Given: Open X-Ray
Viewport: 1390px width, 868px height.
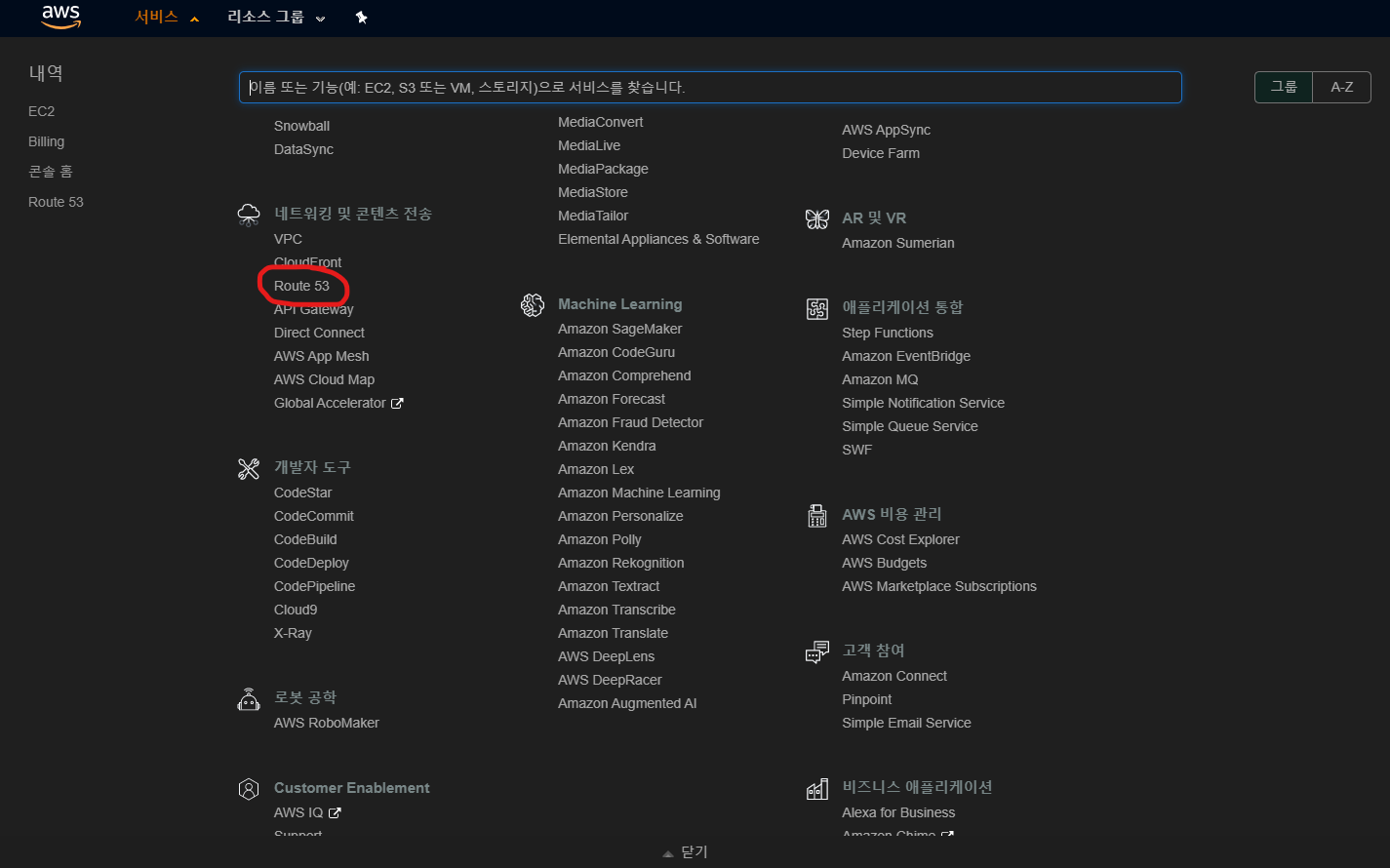Looking at the screenshot, I should (x=293, y=633).
